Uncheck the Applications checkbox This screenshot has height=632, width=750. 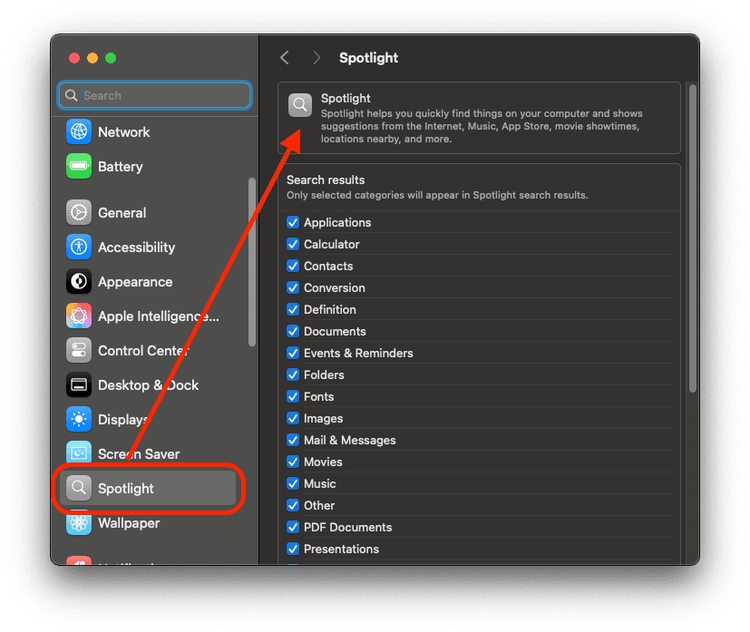(x=293, y=223)
